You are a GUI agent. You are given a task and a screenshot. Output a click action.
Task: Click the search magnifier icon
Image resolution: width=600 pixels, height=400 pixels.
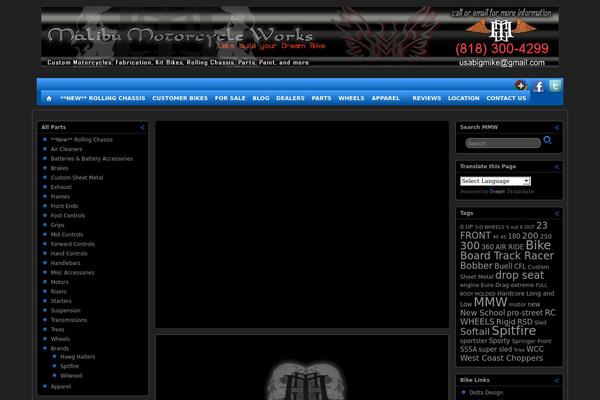tap(548, 140)
